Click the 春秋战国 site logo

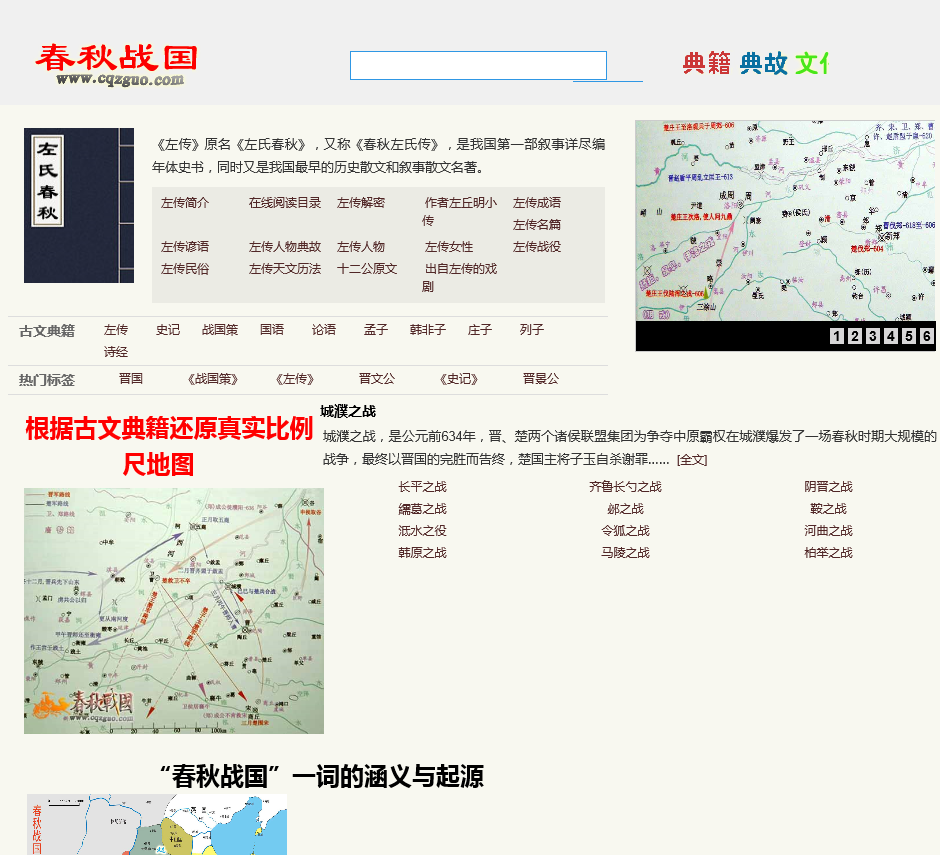point(116,64)
